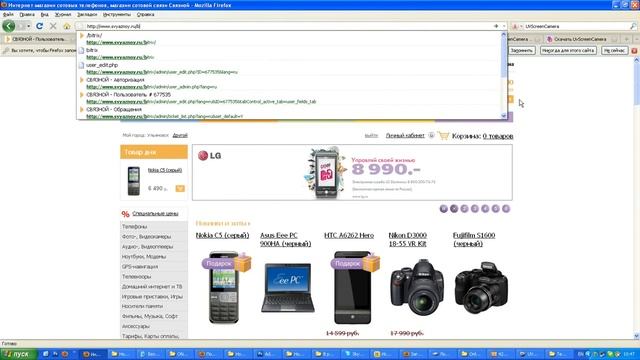Open the Файл menu
Image resolution: width=640 pixels, height=360 pixels.
[8, 14]
